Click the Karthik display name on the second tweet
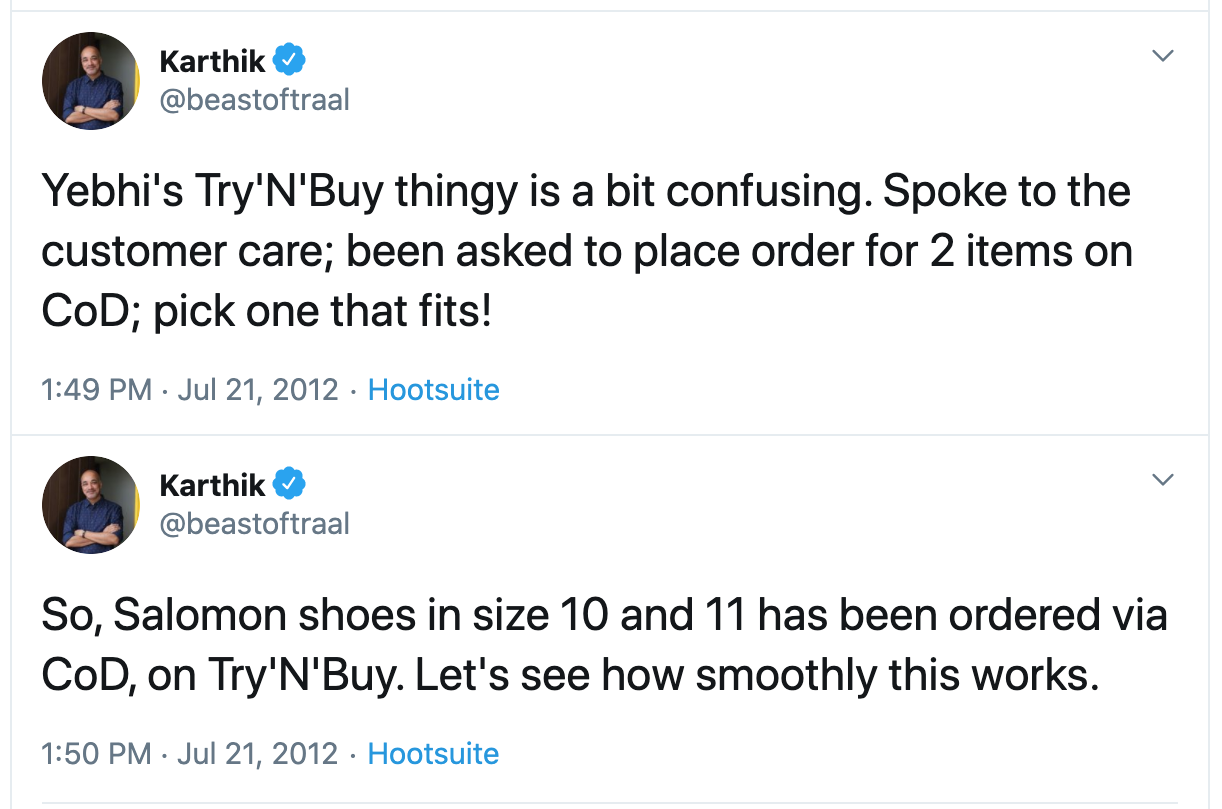 [212, 485]
